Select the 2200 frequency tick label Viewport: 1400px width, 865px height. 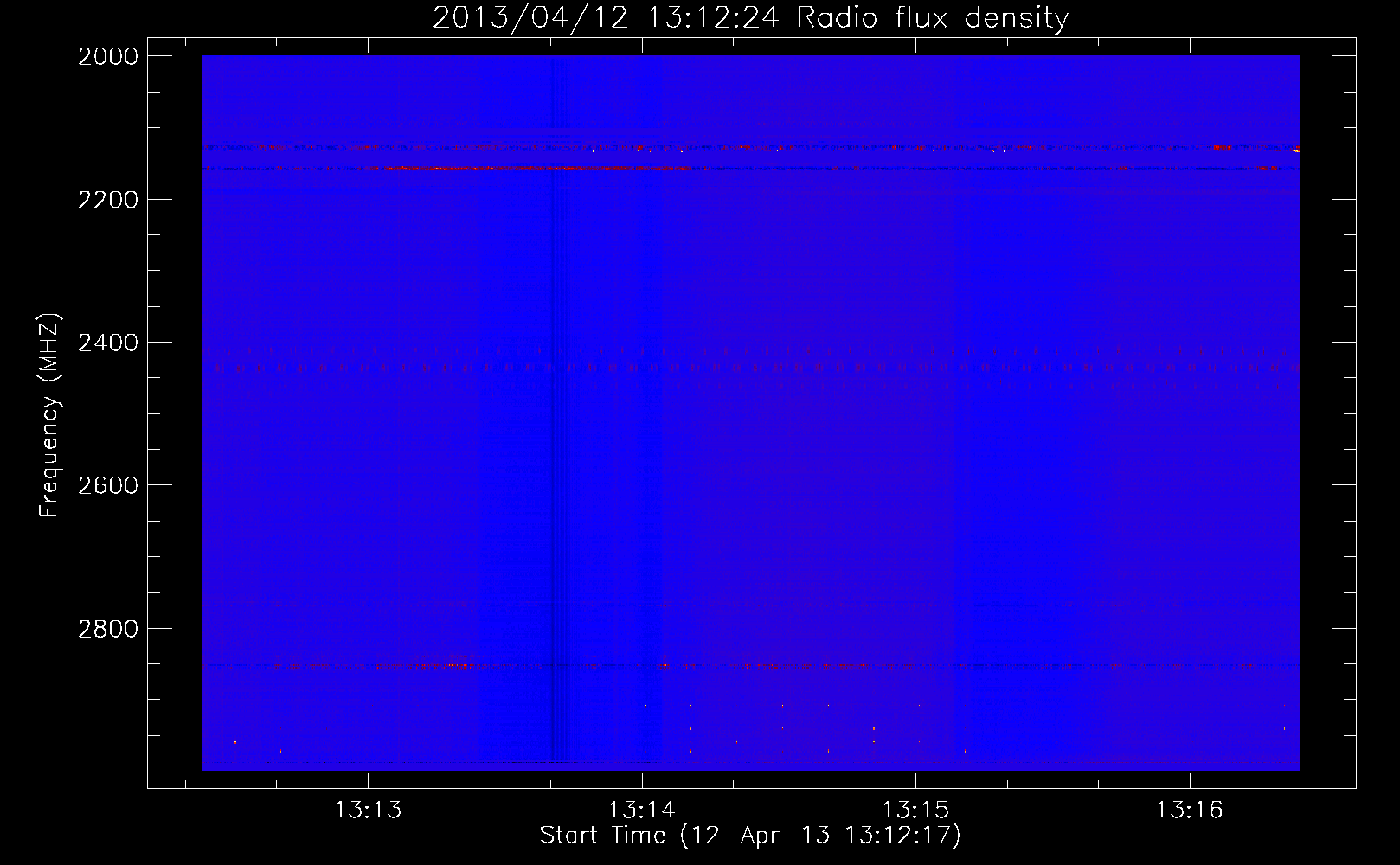[x=108, y=200]
